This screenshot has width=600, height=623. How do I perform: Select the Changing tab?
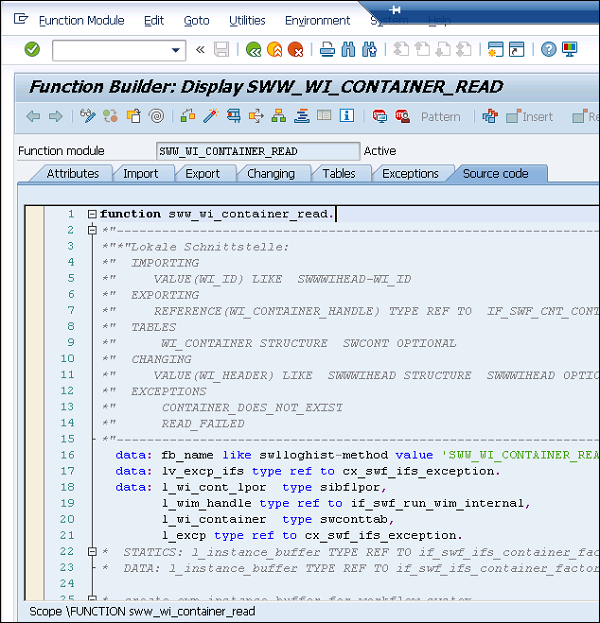click(x=271, y=173)
